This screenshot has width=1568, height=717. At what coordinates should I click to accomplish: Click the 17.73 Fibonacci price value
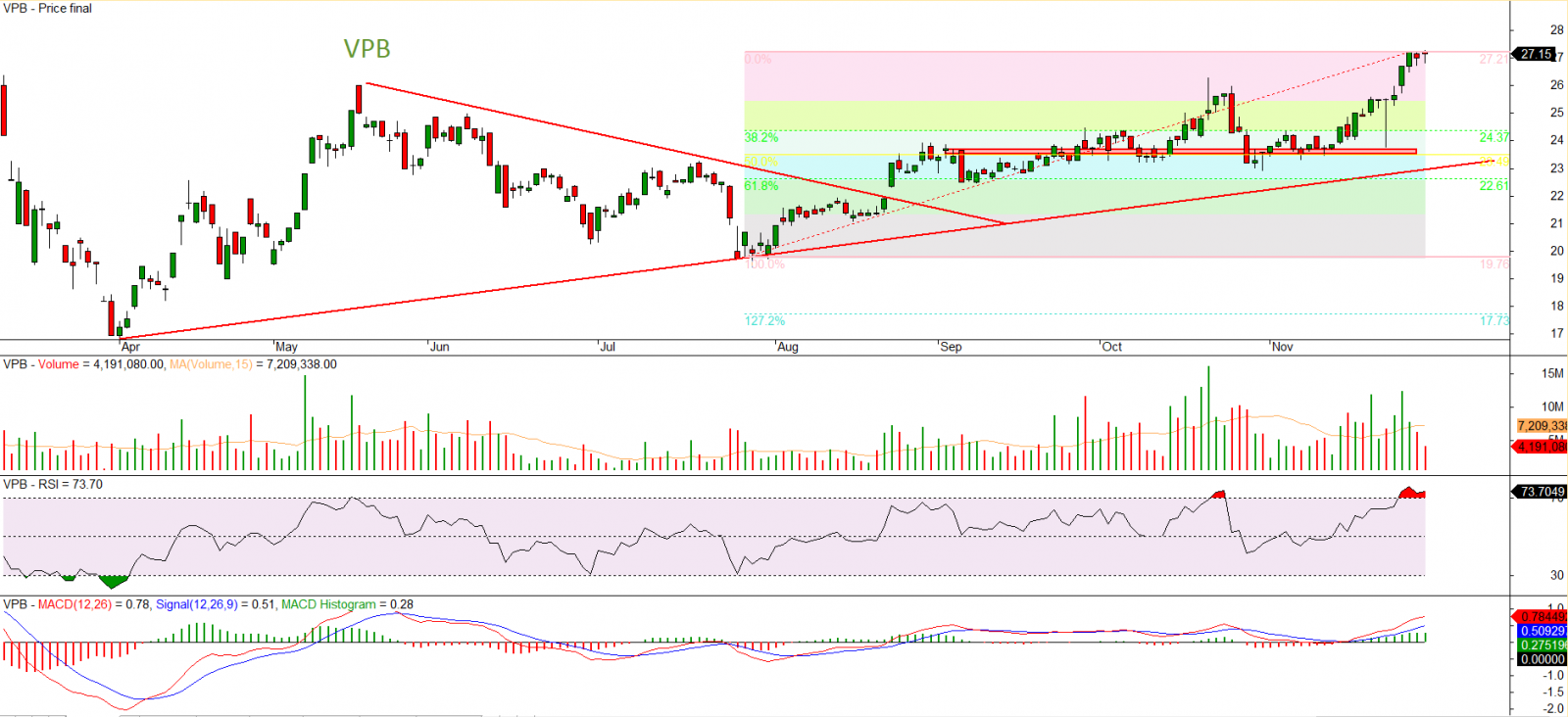[x=1494, y=320]
